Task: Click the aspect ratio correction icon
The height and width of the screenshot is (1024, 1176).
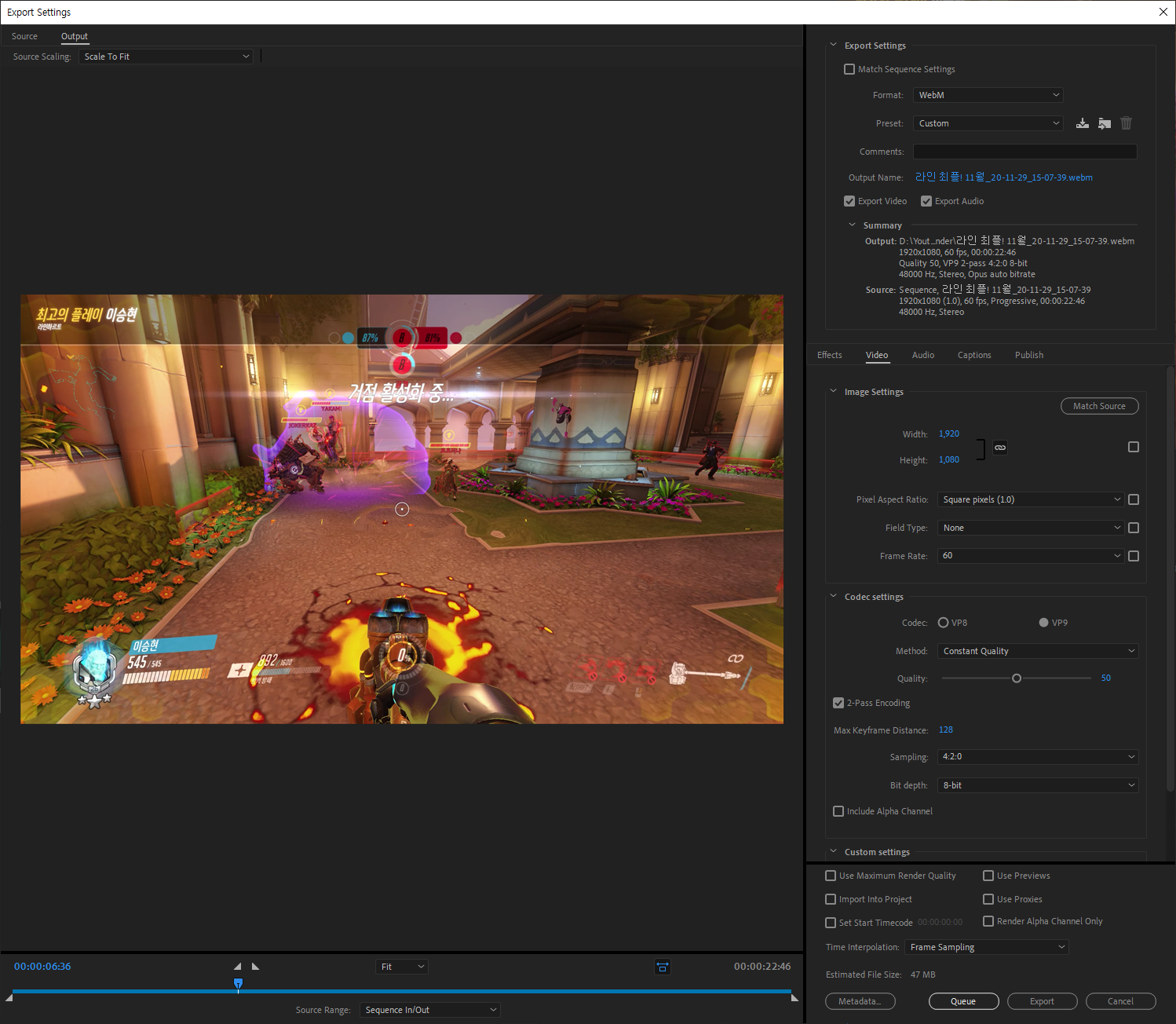Action: click(663, 967)
